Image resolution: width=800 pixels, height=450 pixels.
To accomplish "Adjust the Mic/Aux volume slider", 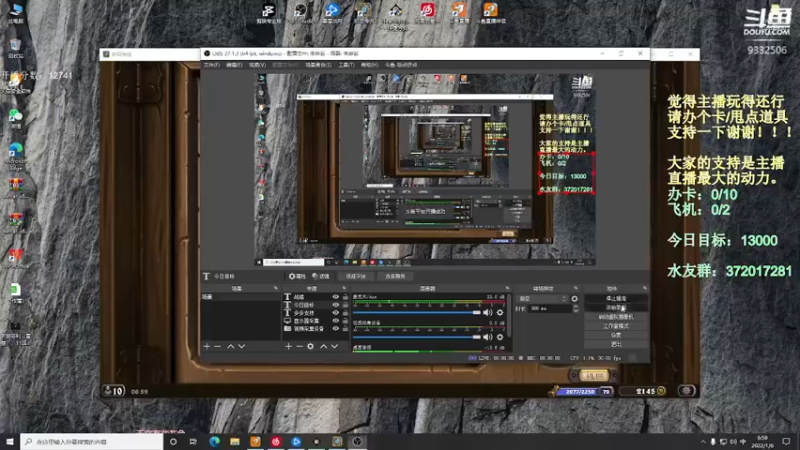I will tap(416, 312).
